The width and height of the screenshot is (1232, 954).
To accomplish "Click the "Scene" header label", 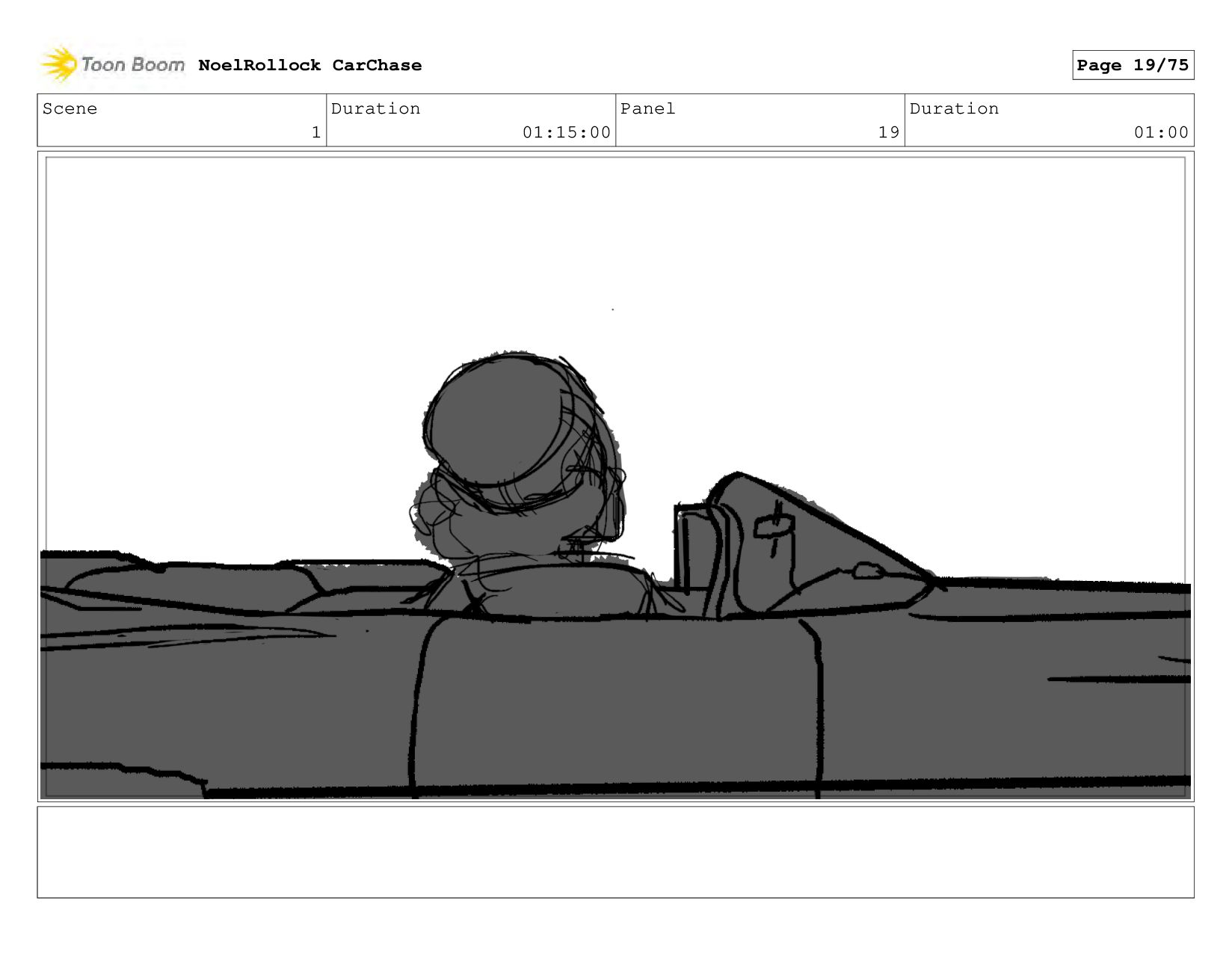I will (x=70, y=108).
